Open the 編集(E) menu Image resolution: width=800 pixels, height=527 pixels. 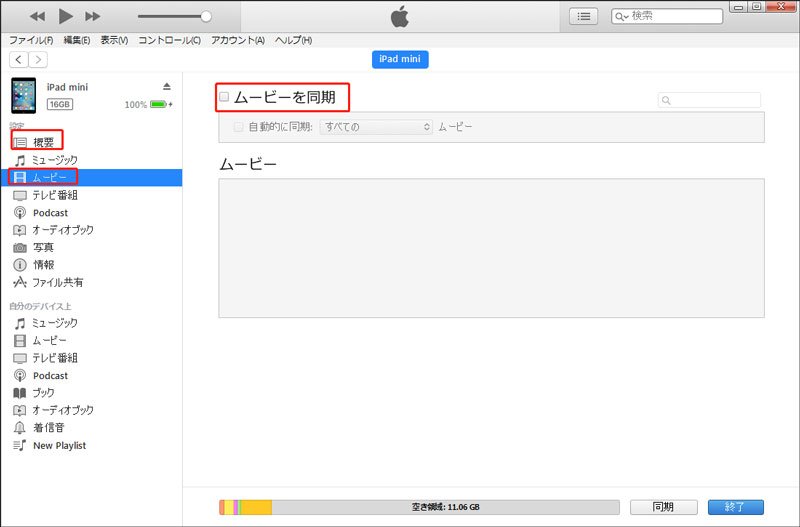point(77,40)
